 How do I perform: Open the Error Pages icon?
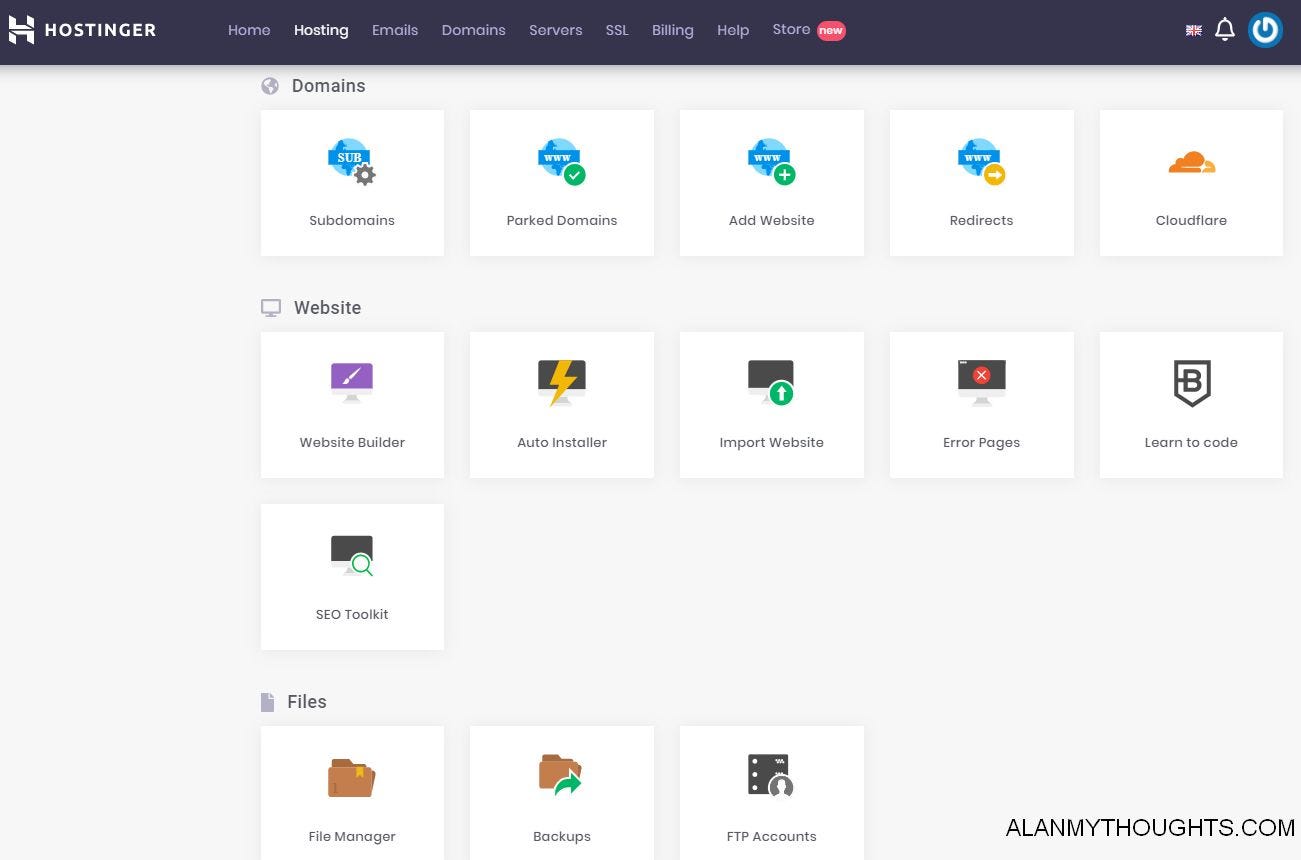982,383
